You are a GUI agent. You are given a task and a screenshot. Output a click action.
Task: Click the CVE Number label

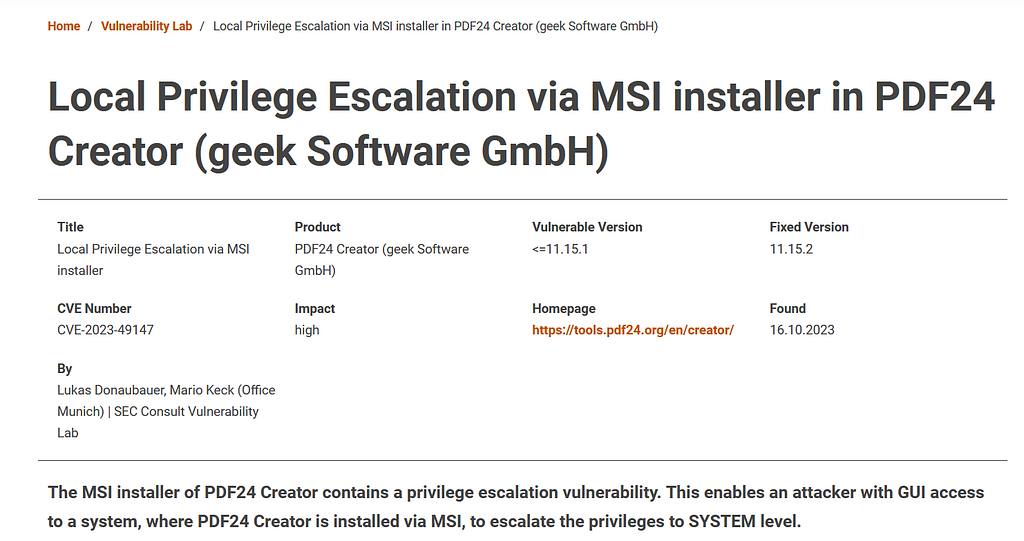coord(94,308)
